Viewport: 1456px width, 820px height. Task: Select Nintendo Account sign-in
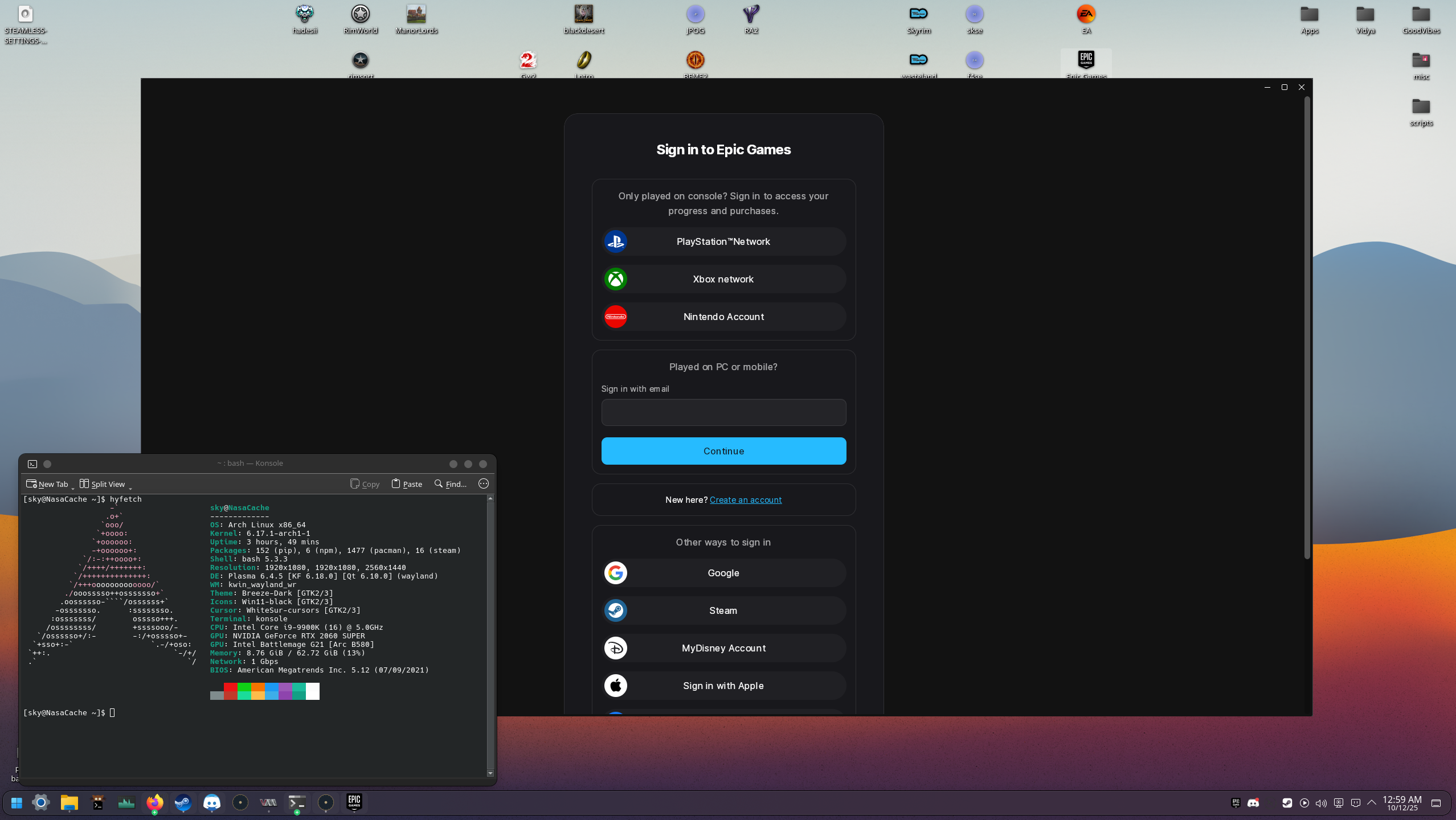[723, 317]
